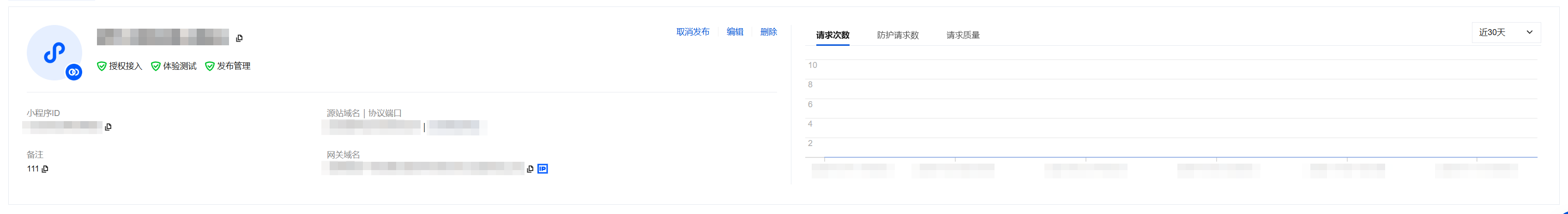Image resolution: width=1568 pixels, height=214 pixels.
Task: Click the 取消发布 link
Action: point(693,32)
